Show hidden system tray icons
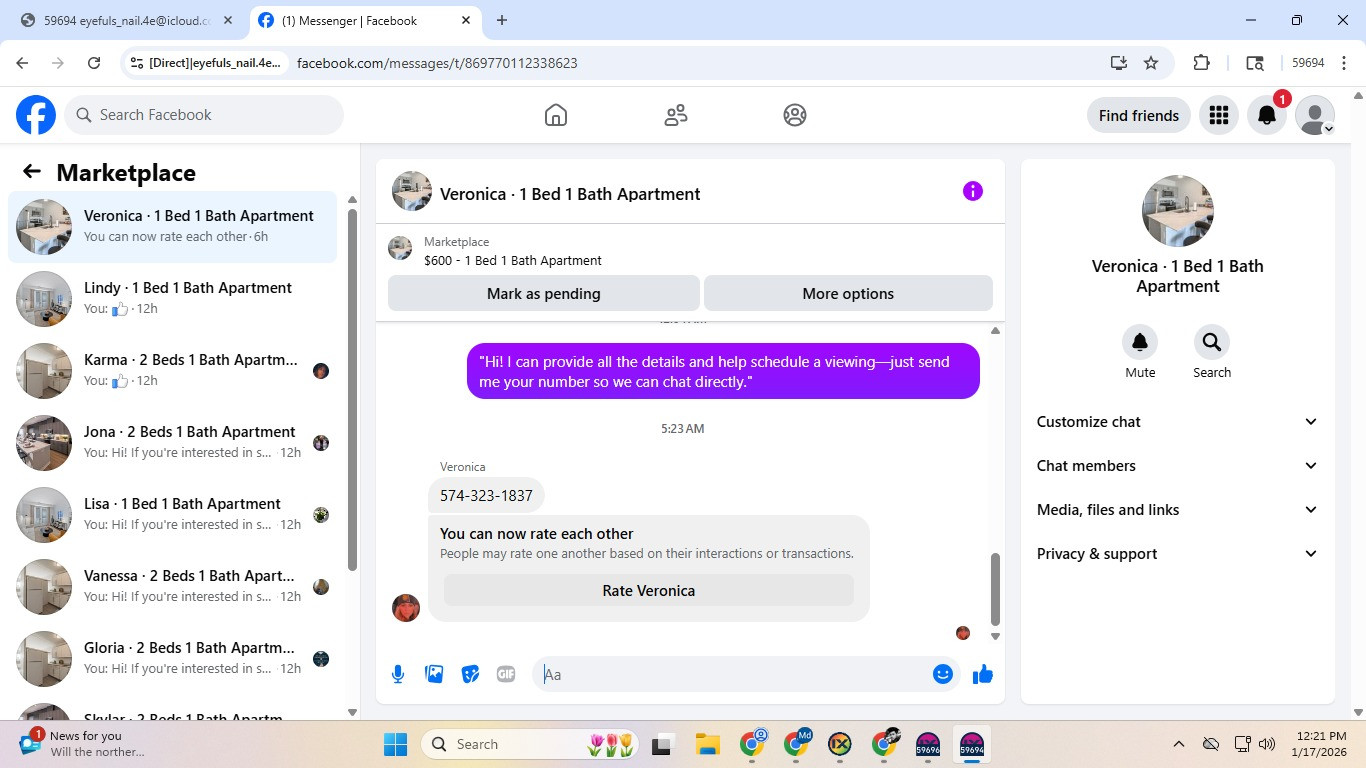The height and width of the screenshot is (768, 1366). 1179,744
